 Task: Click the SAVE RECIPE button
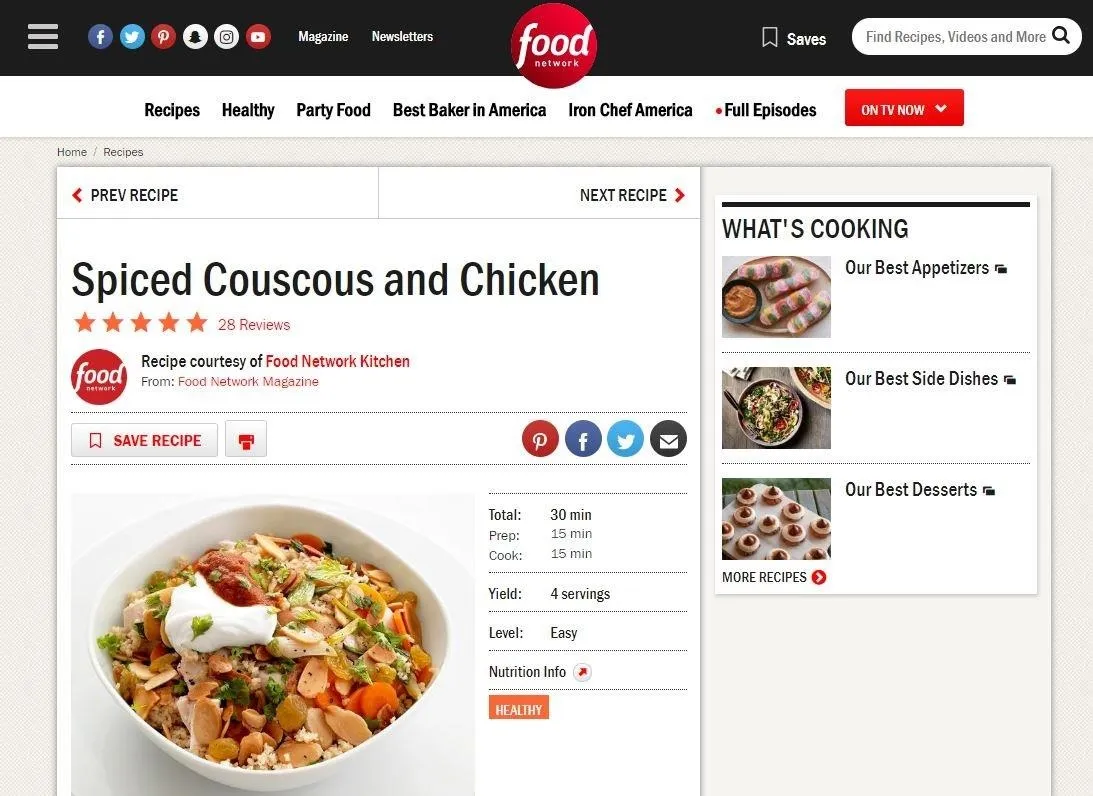tap(144, 440)
